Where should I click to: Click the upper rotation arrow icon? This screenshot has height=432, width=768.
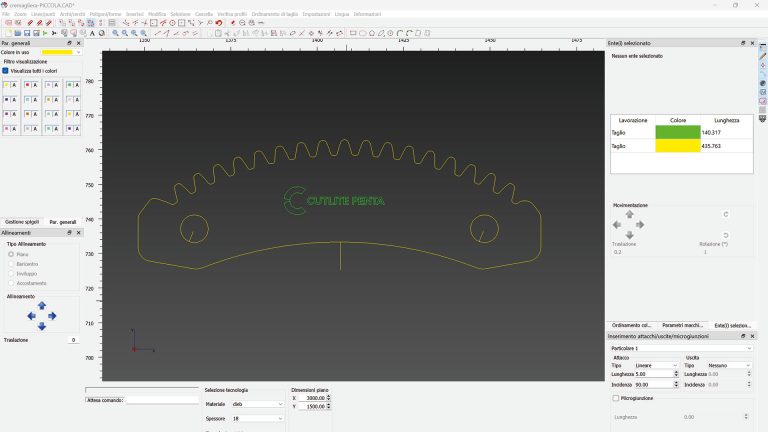tap(726, 215)
